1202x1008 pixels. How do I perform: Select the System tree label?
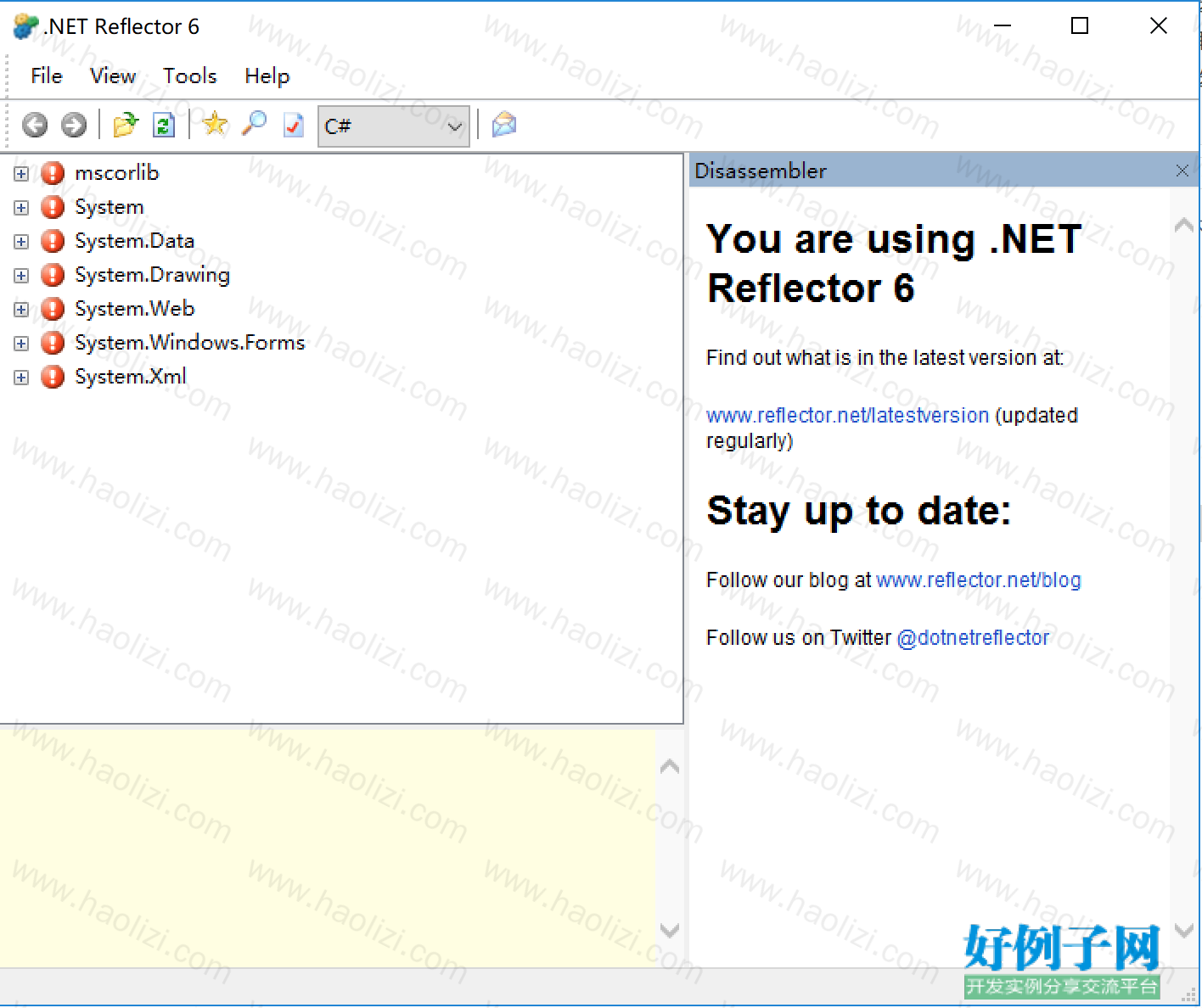click(110, 207)
